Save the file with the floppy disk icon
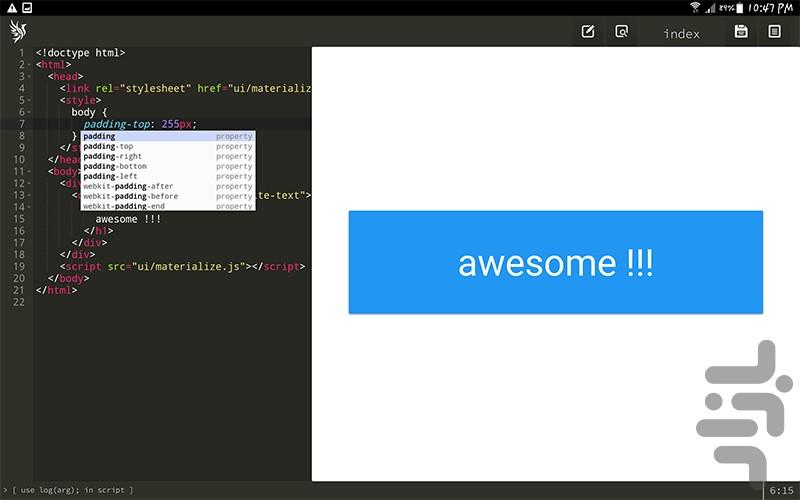Viewport: 800px width, 500px height. point(741,32)
